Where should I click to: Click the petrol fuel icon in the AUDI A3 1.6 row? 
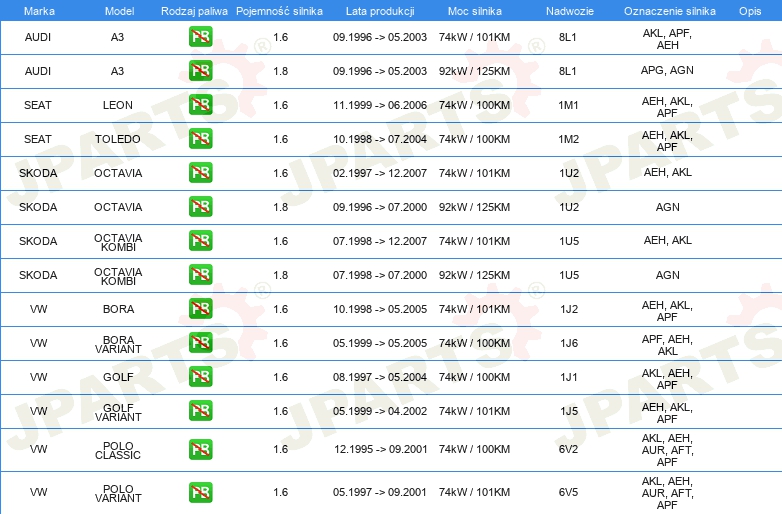pyautogui.click(x=200, y=37)
